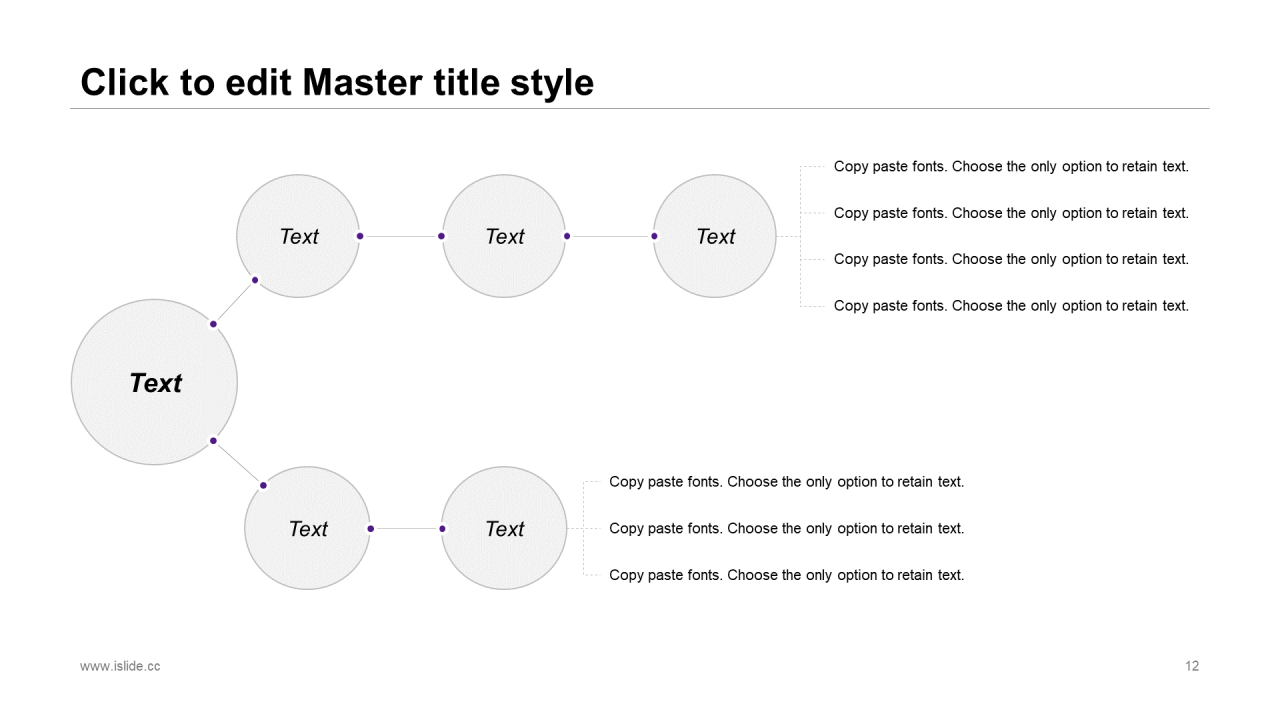Click the upper-row "Text" circle beside the four-line list

pos(715,236)
